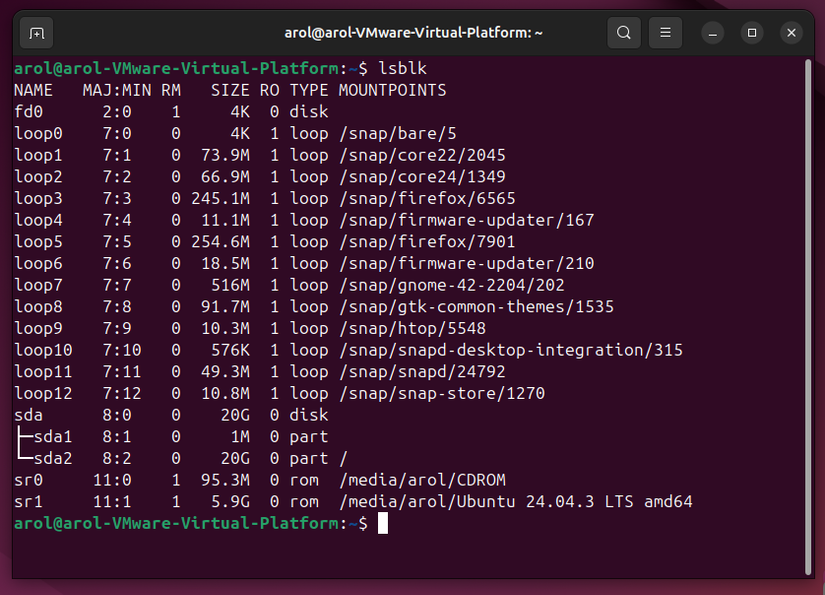
Task: Open the terminal options menu icon
Action: click(664, 32)
